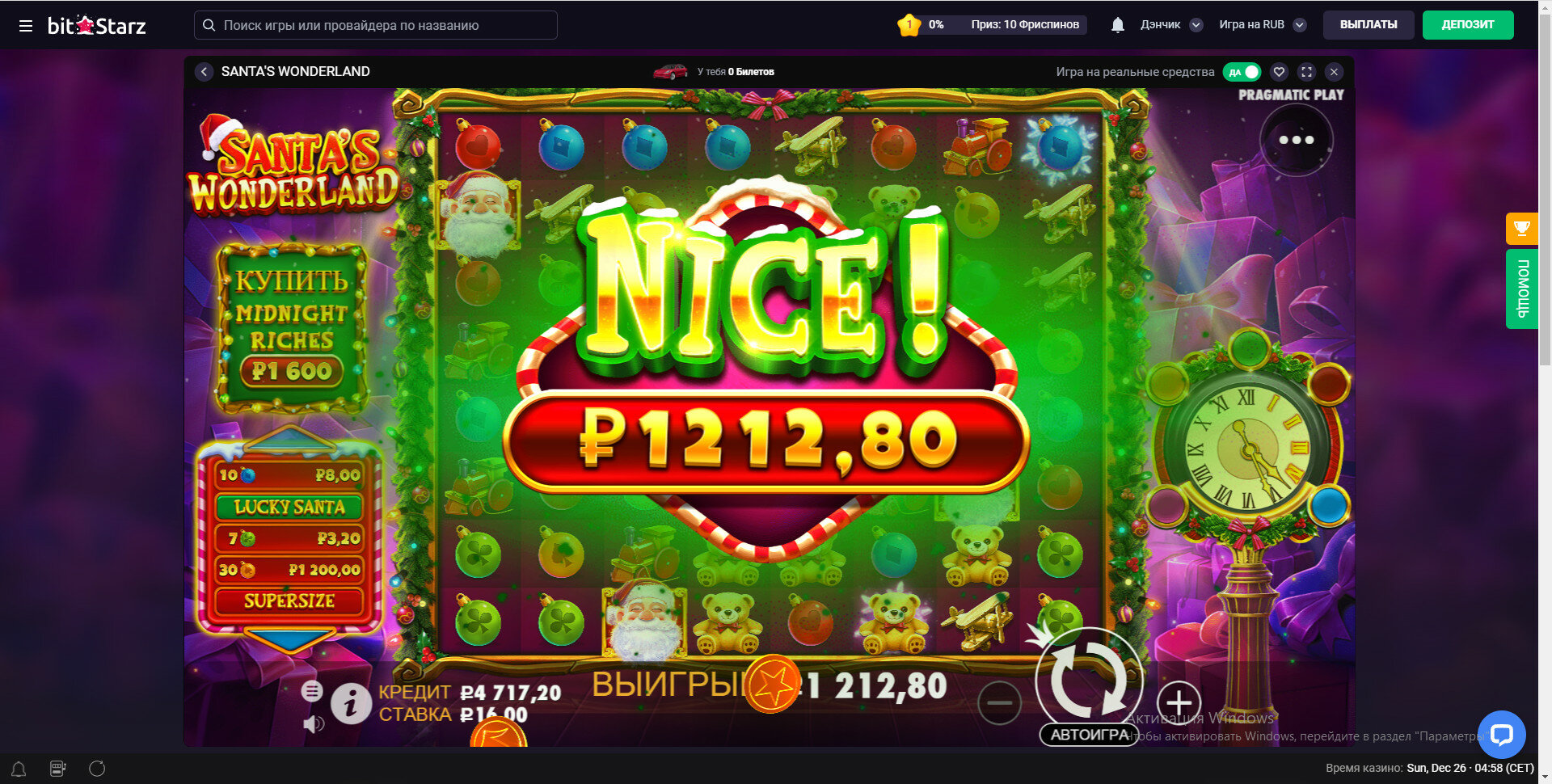
Task: Click the game search input field
Action: tap(376, 25)
